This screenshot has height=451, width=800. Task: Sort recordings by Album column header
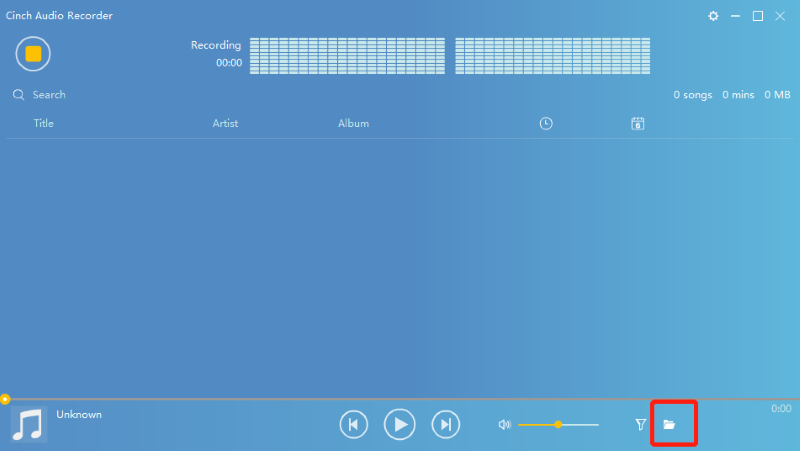click(353, 124)
